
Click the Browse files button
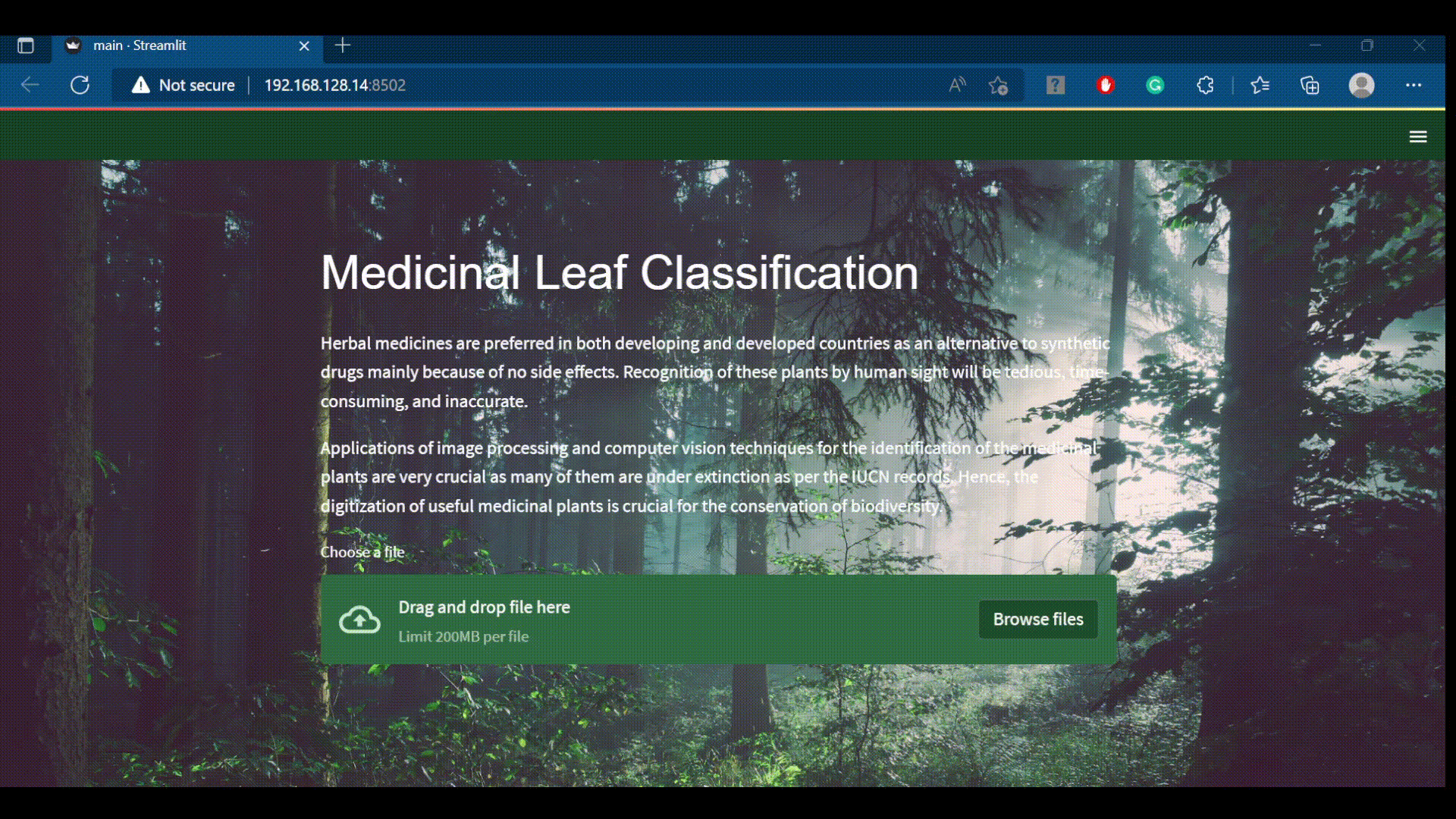tap(1037, 620)
